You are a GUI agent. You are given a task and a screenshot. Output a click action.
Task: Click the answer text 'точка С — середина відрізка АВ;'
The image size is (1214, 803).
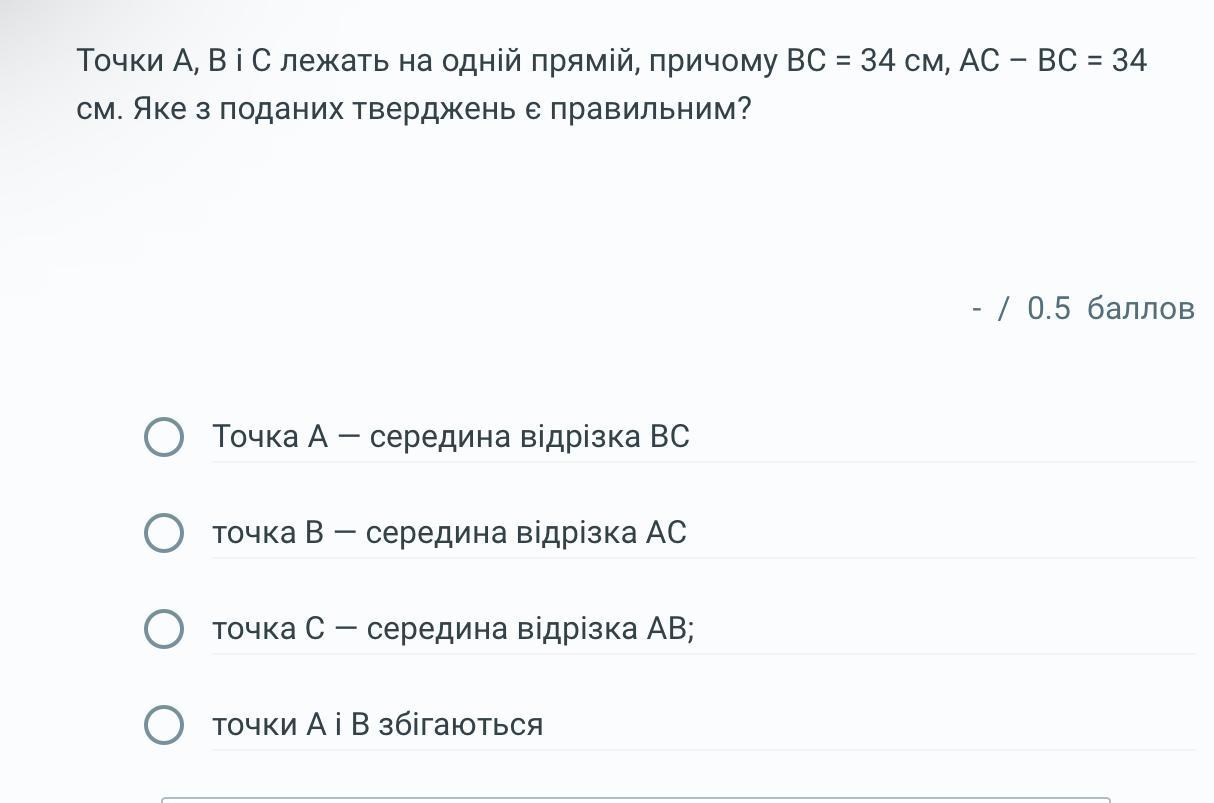pos(453,629)
